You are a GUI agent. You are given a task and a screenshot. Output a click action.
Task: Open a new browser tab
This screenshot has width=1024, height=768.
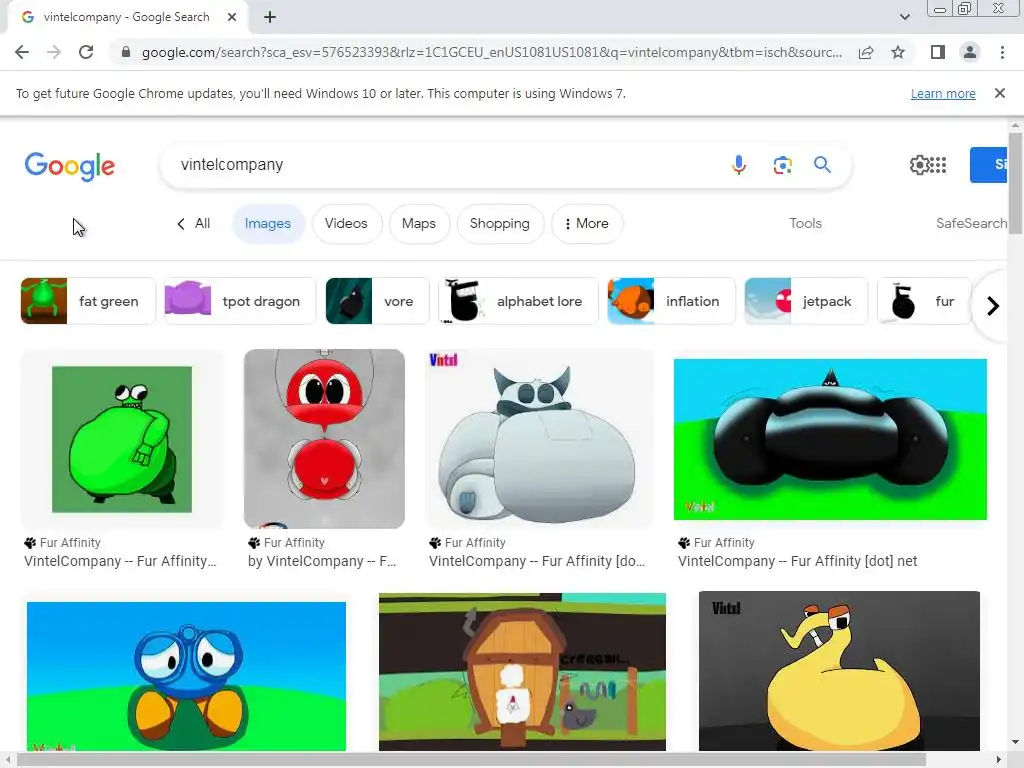pyautogui.click(x=270, y=17)
